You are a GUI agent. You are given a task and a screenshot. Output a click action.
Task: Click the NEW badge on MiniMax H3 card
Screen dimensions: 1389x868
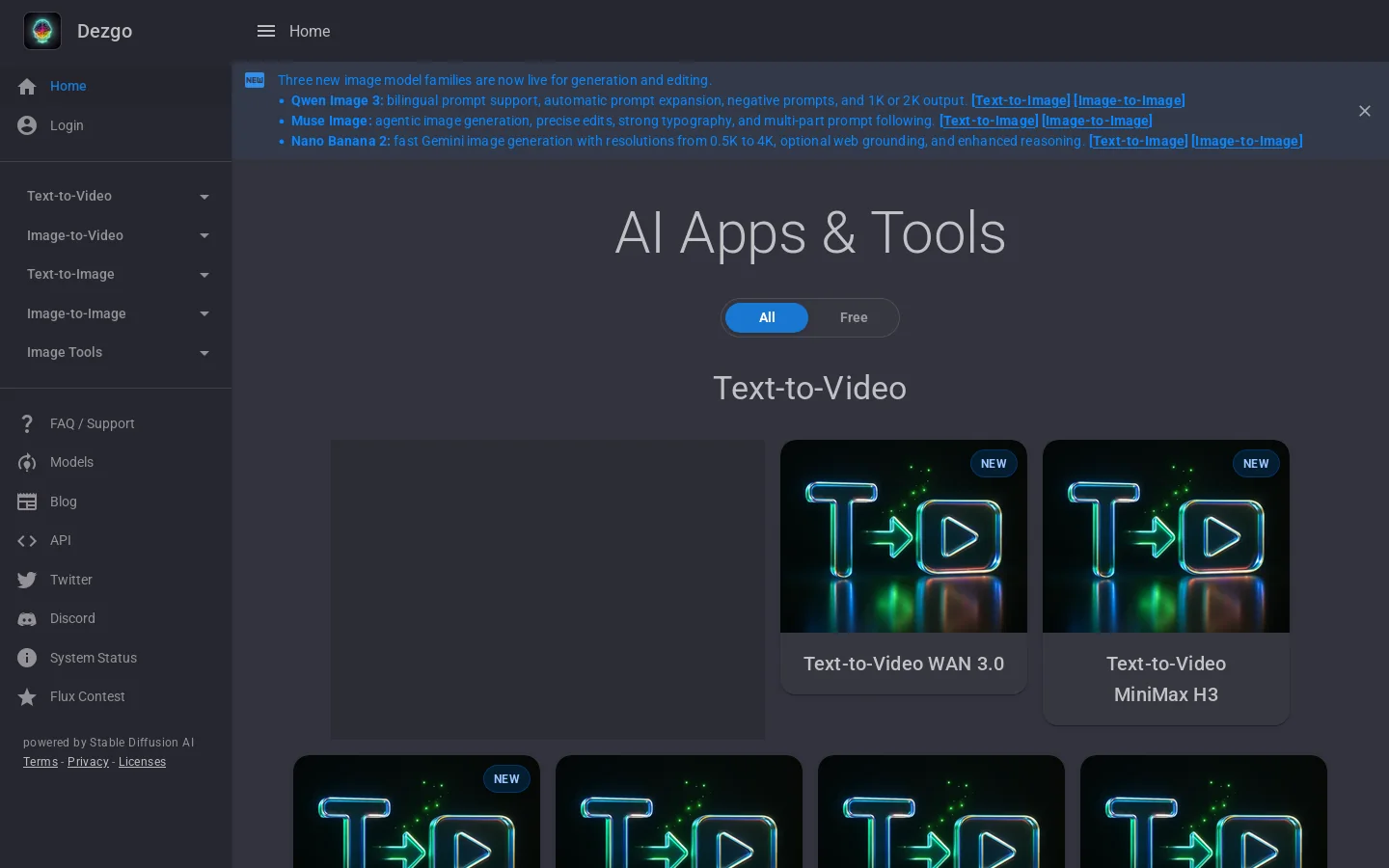[x=1256, y=464]
